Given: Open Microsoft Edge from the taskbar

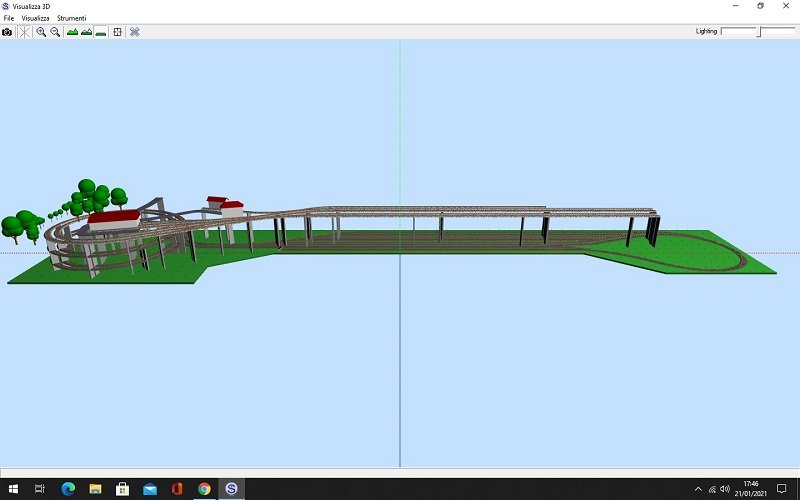Looking at the screenshot, I should [x=68, y=489].
